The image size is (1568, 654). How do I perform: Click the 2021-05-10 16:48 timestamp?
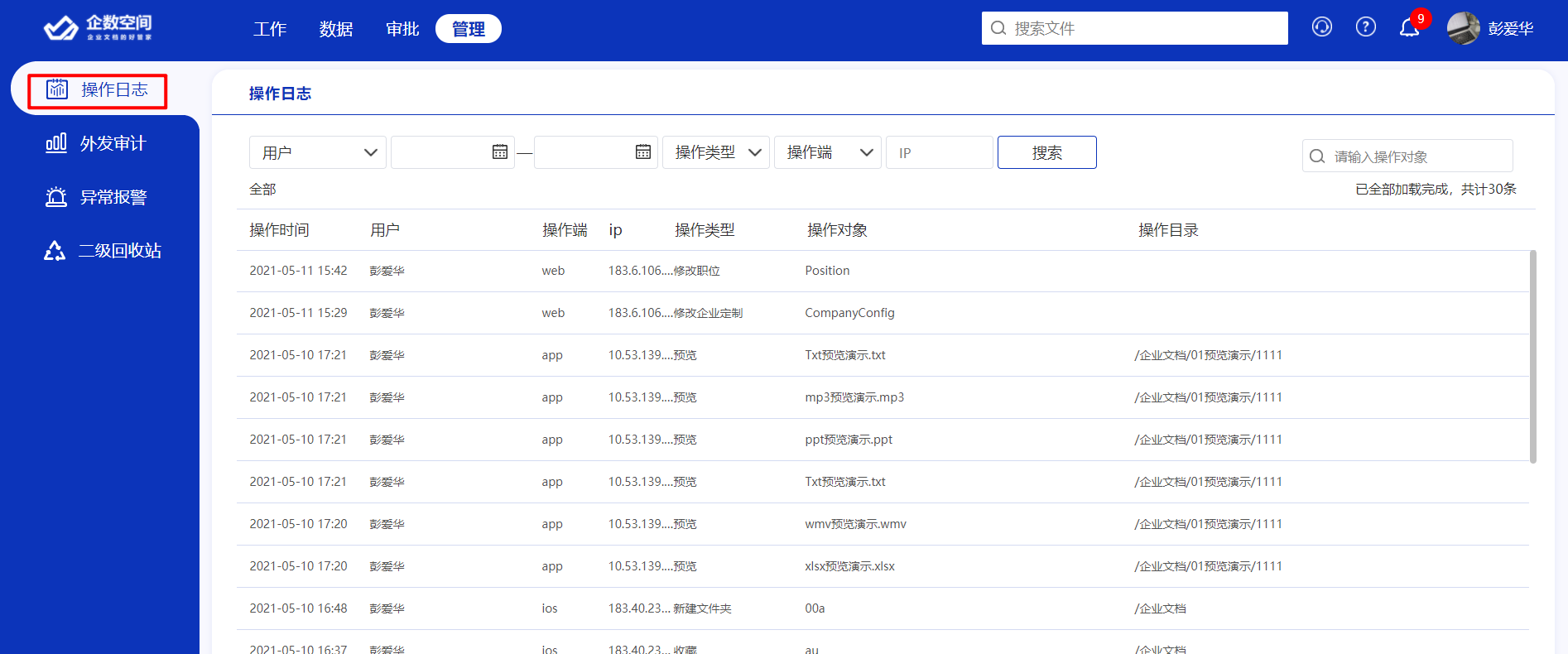298,608
